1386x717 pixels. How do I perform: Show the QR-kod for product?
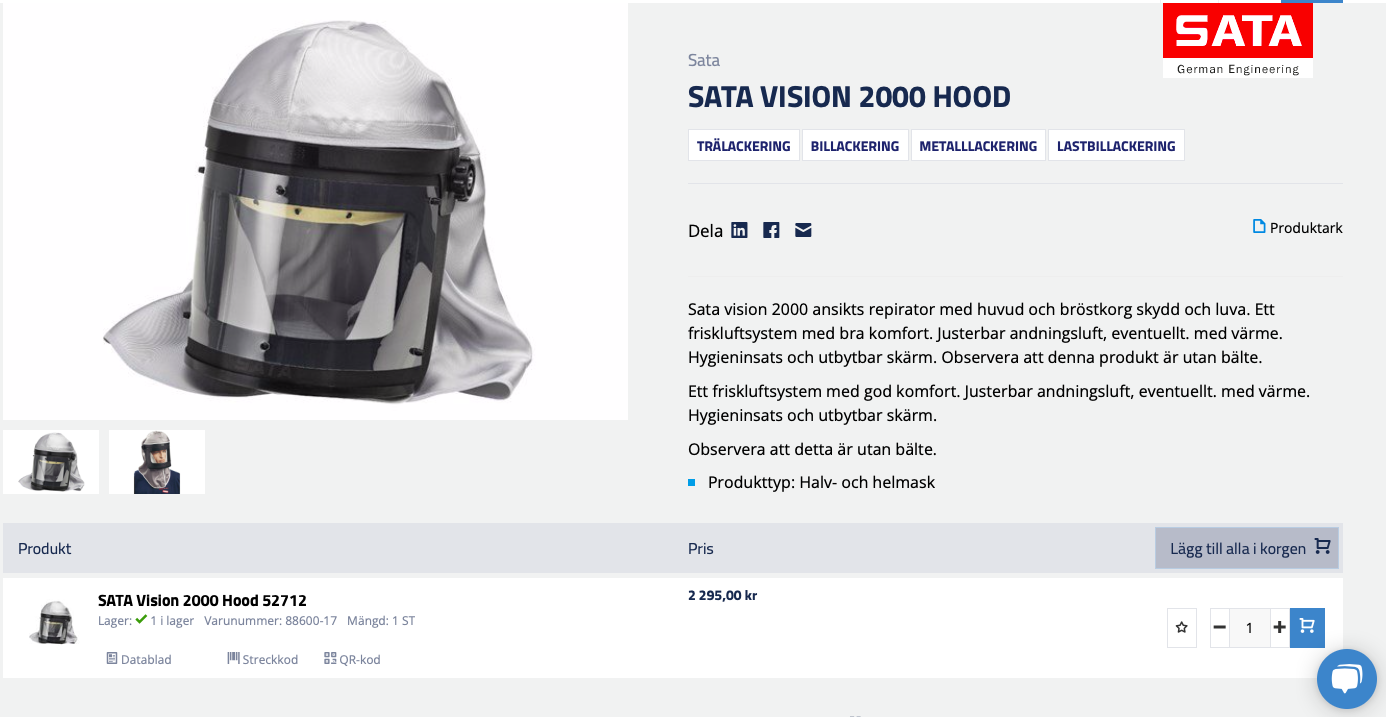[x=352, y=659]
